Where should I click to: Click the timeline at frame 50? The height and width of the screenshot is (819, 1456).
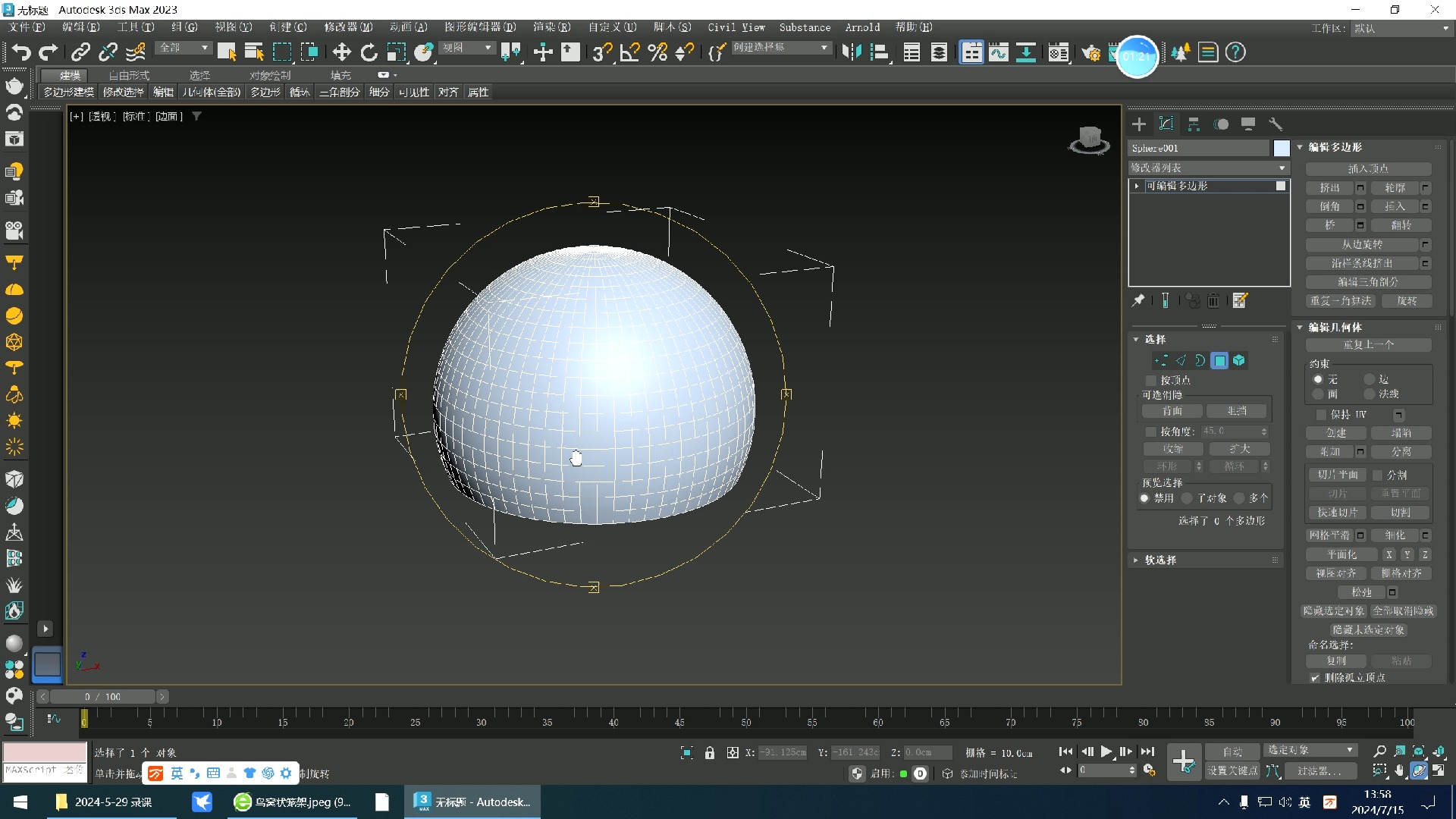tap(745, 719)
